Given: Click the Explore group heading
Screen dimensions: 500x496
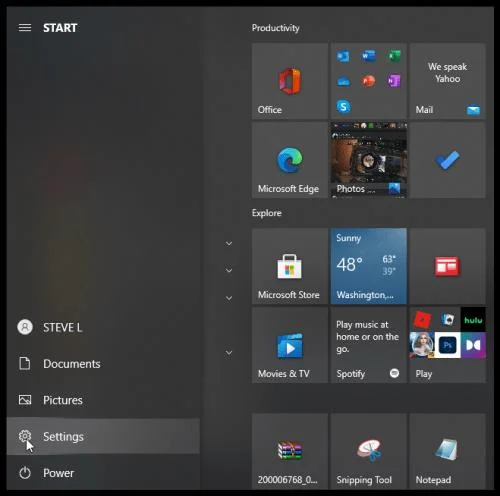Looking at the screenshot, I should 267,213.
